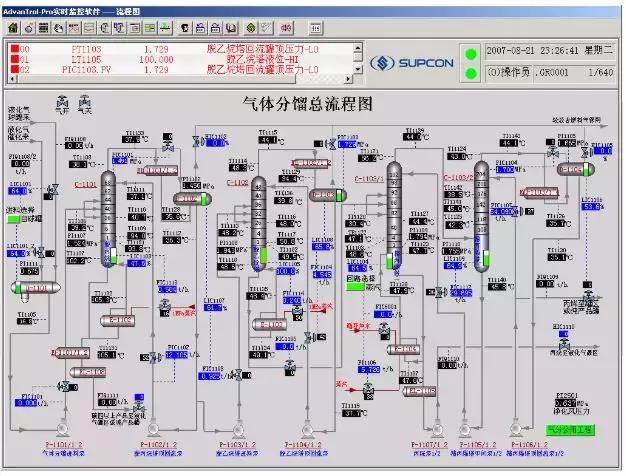Click the green grid toolbar icon
This screenshot has height=476, width=626.
[x=150, y=28]
